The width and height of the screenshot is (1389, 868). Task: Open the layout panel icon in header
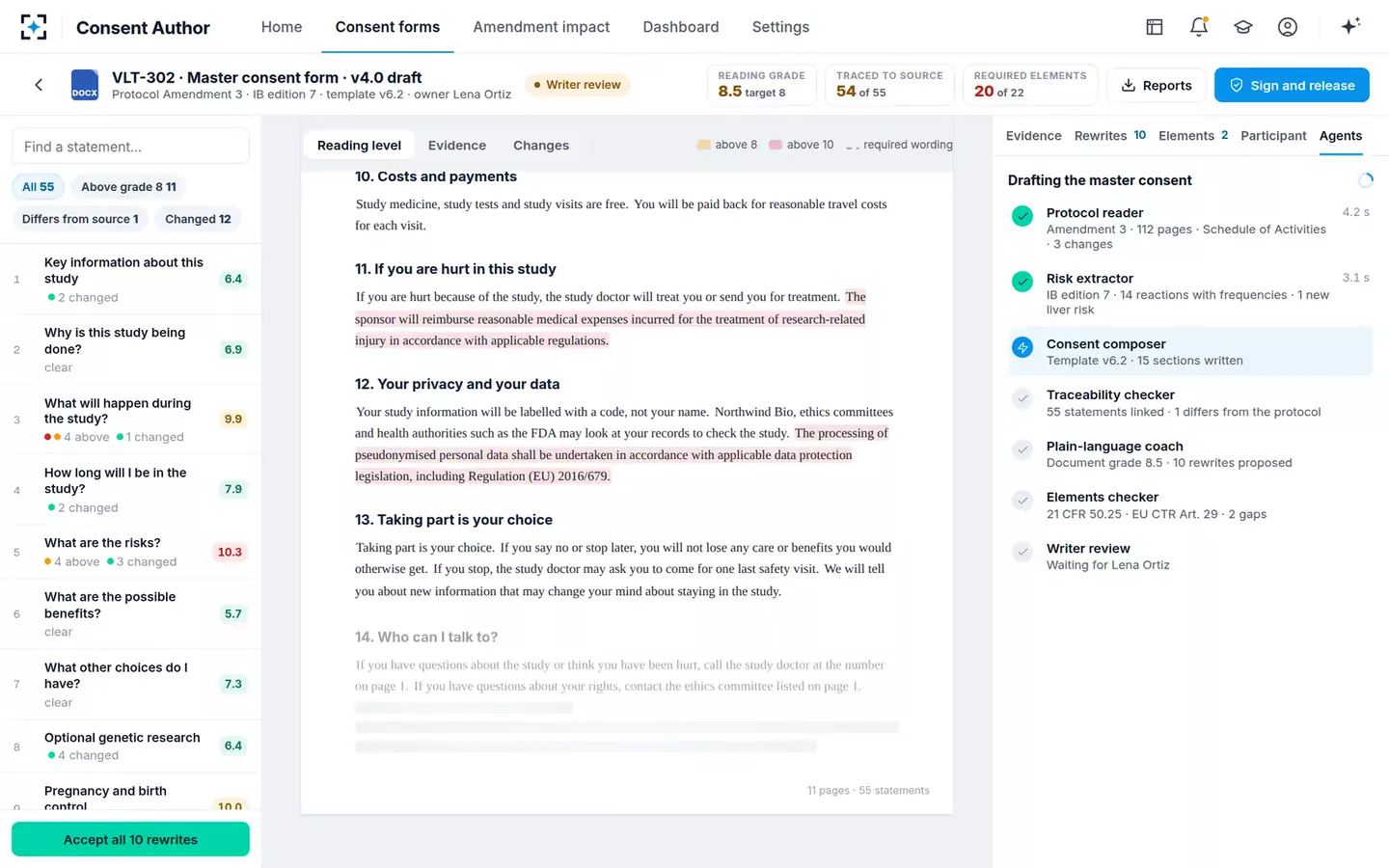coord(1155,27)
